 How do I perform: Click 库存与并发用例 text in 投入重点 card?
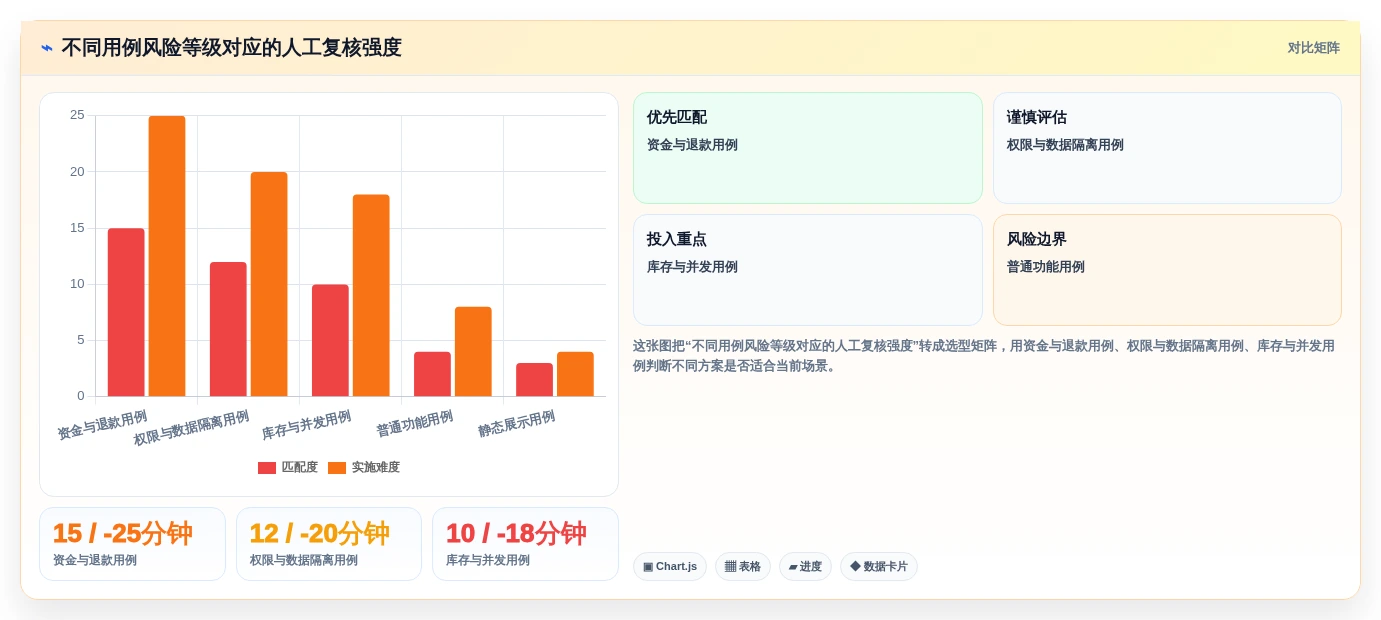[692, 267]
